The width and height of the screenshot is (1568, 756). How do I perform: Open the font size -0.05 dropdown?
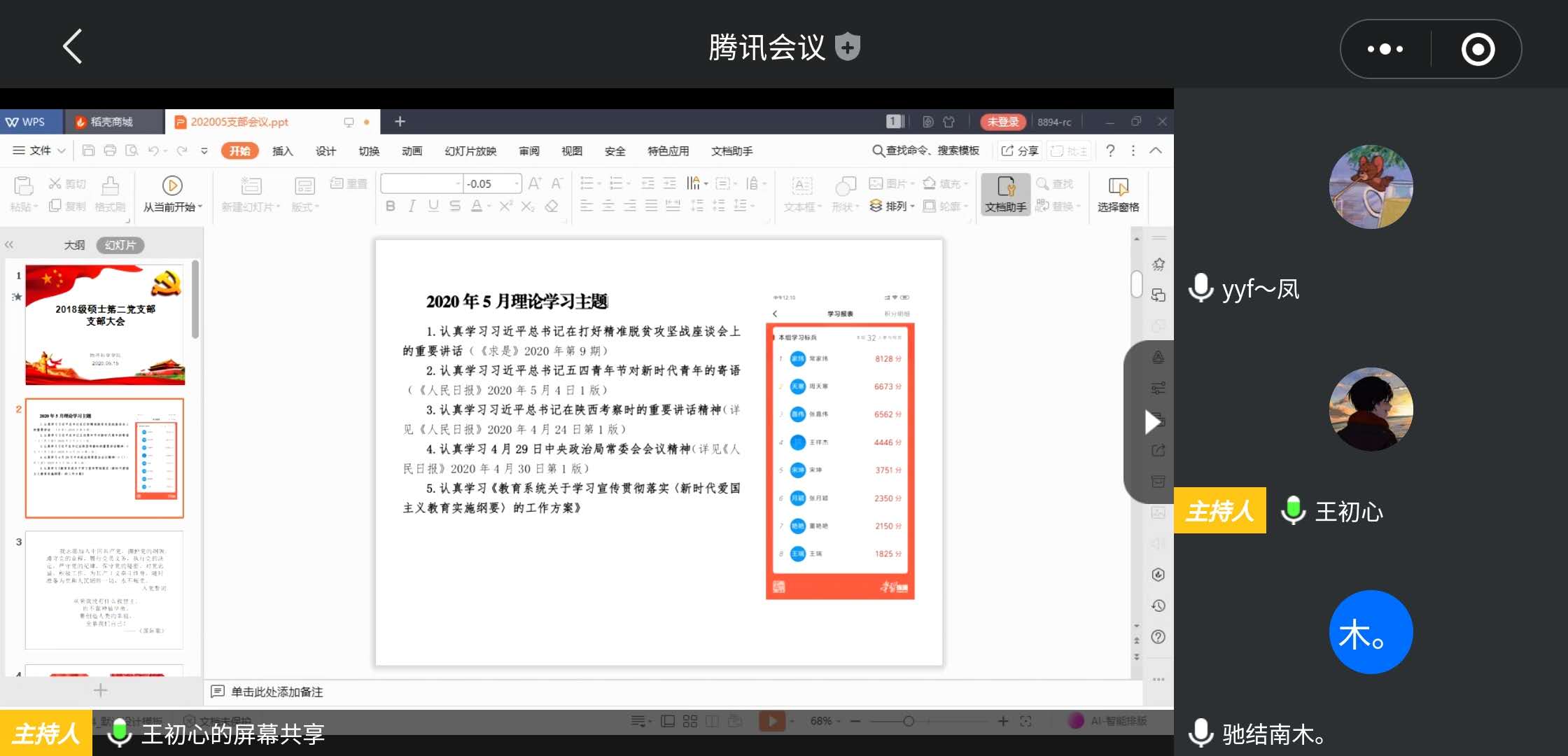point(517,183)
